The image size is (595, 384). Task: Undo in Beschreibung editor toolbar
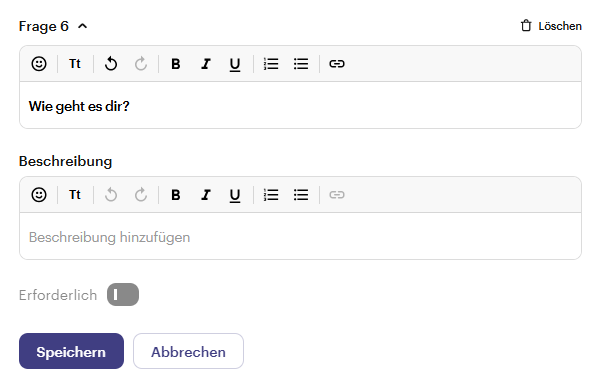click(x=111, y=195)
